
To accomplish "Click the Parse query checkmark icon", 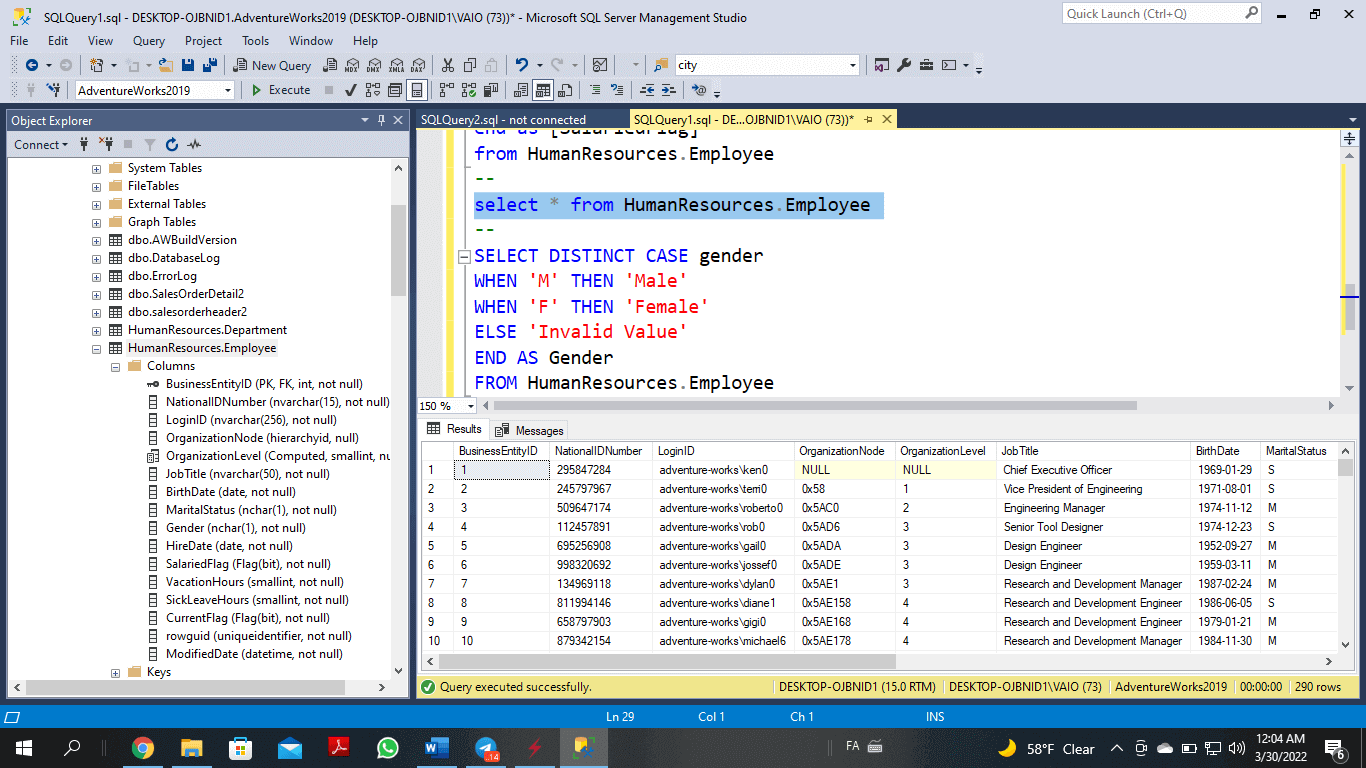I will click(351, 90).
